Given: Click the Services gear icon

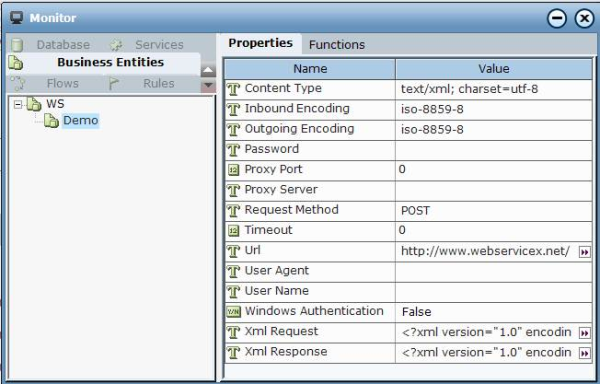Looking at the screenshot, I should tap(116, 45).
